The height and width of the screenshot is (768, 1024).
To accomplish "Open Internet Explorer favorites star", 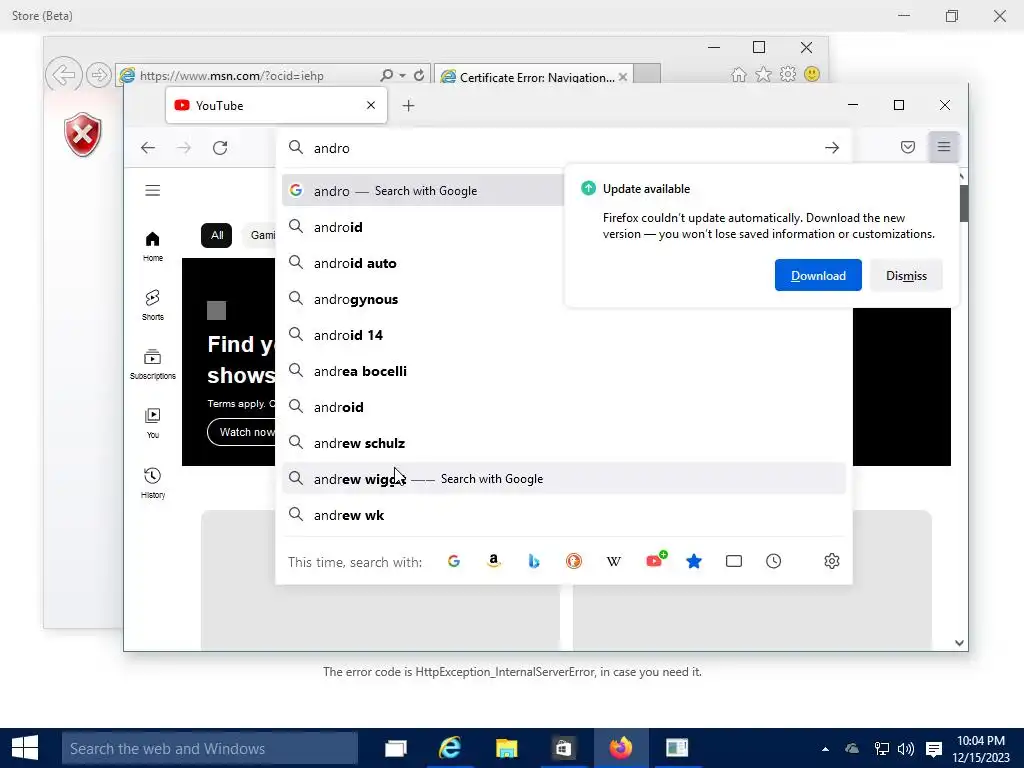I will (x=763, y=74).
